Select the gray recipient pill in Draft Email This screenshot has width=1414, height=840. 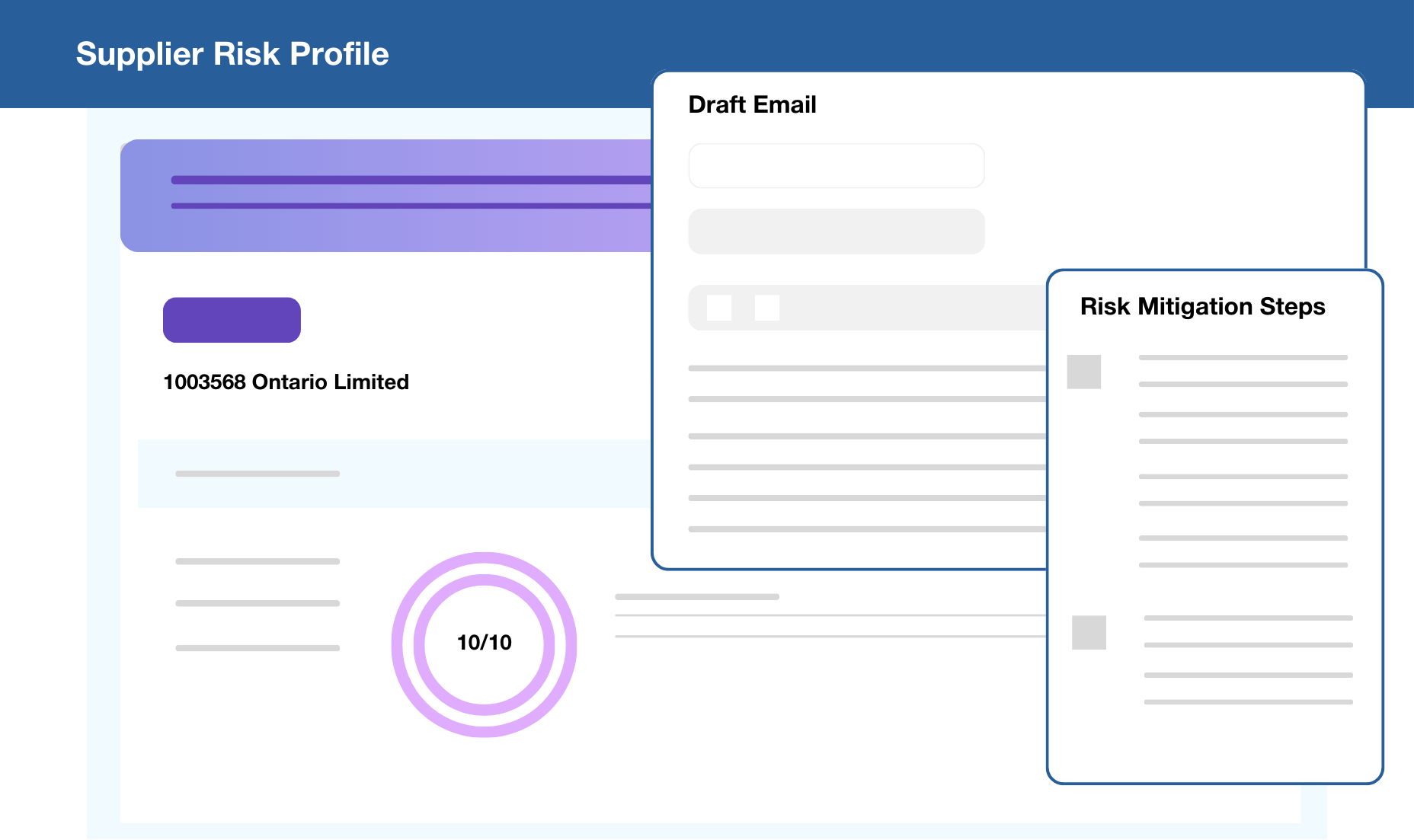tap(836, 231)
